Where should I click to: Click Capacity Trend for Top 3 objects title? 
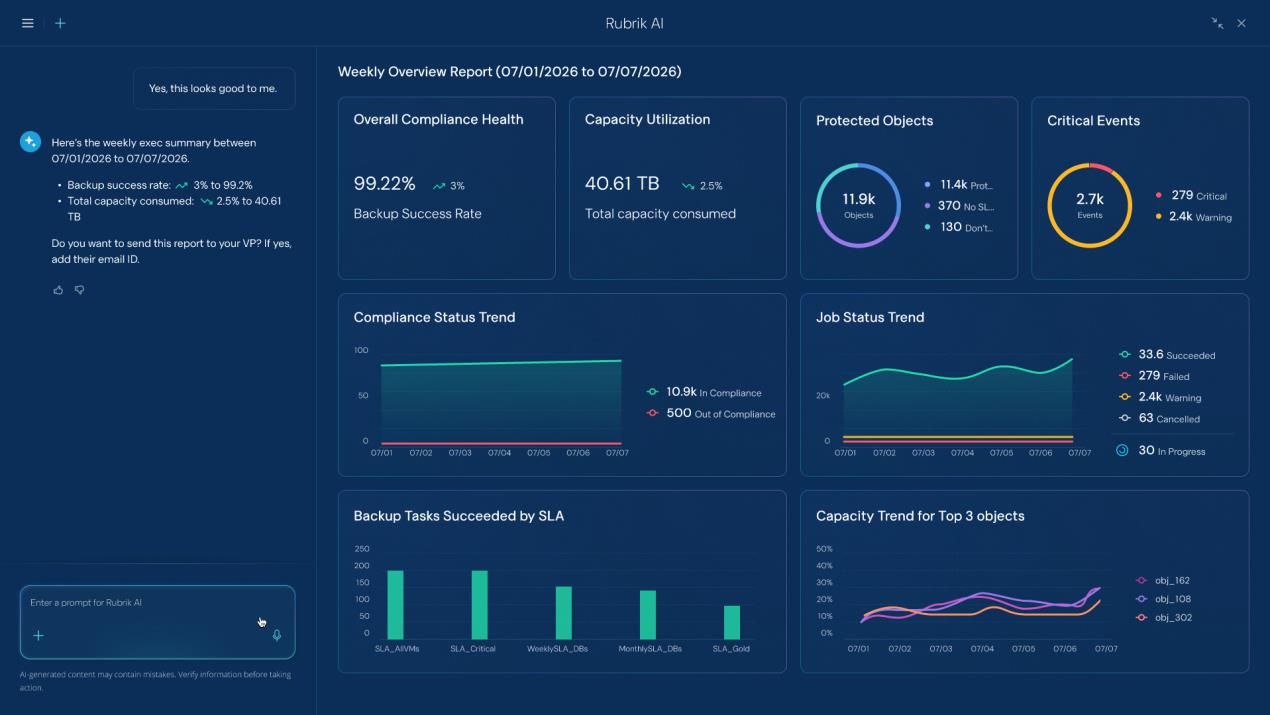pyautogui.click(x=920, y=516)
